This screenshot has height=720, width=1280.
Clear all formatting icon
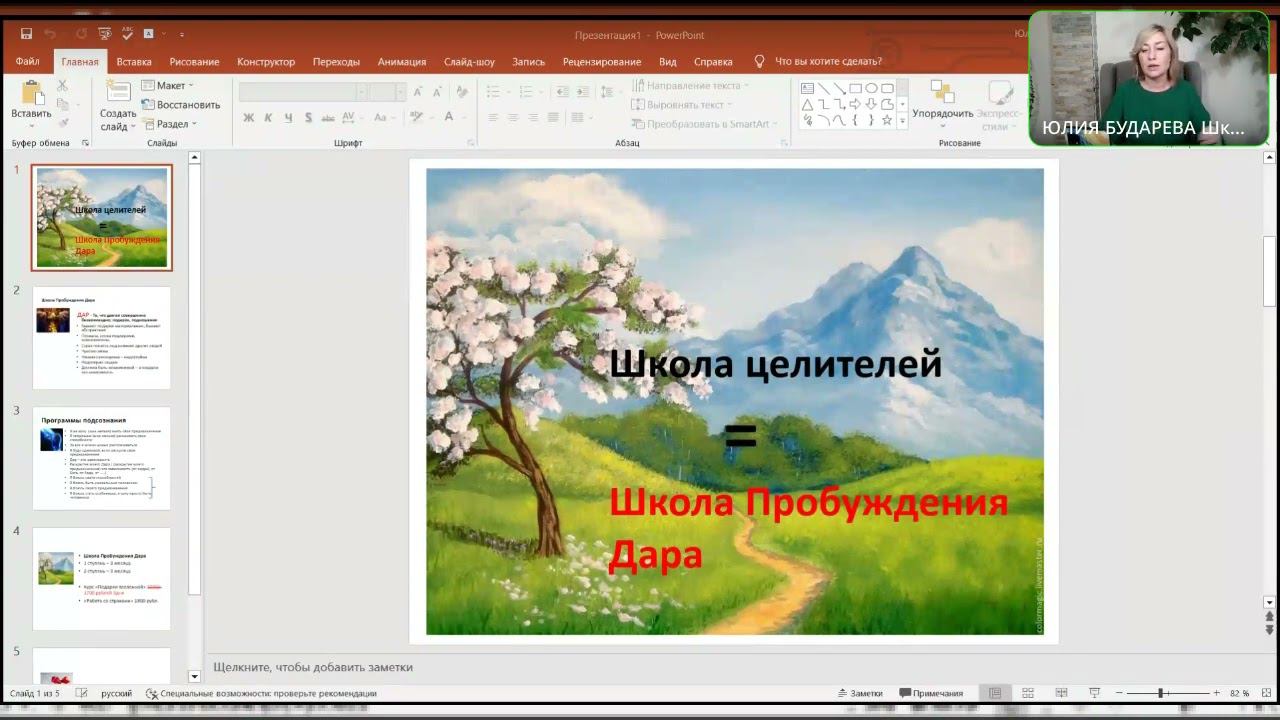click(462, 91)
